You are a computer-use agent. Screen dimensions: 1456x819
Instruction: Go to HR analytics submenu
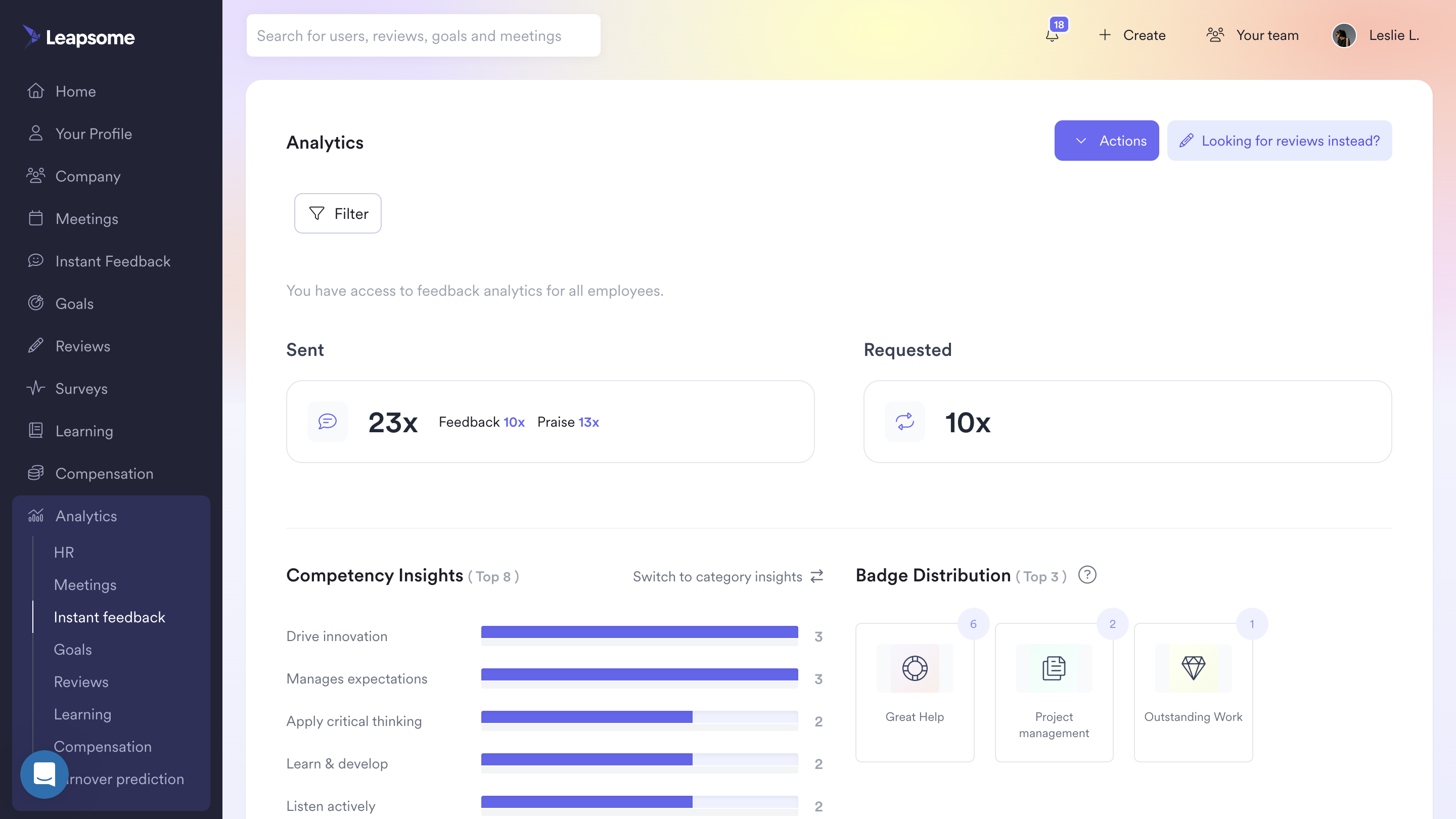[x=64, y=552]
